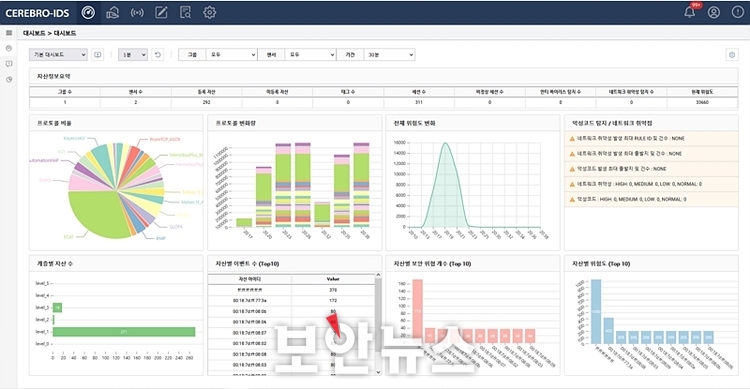Click the 그룹 수 column header
The height and width of the screenshot is (389, 750).
pos(65,91)
